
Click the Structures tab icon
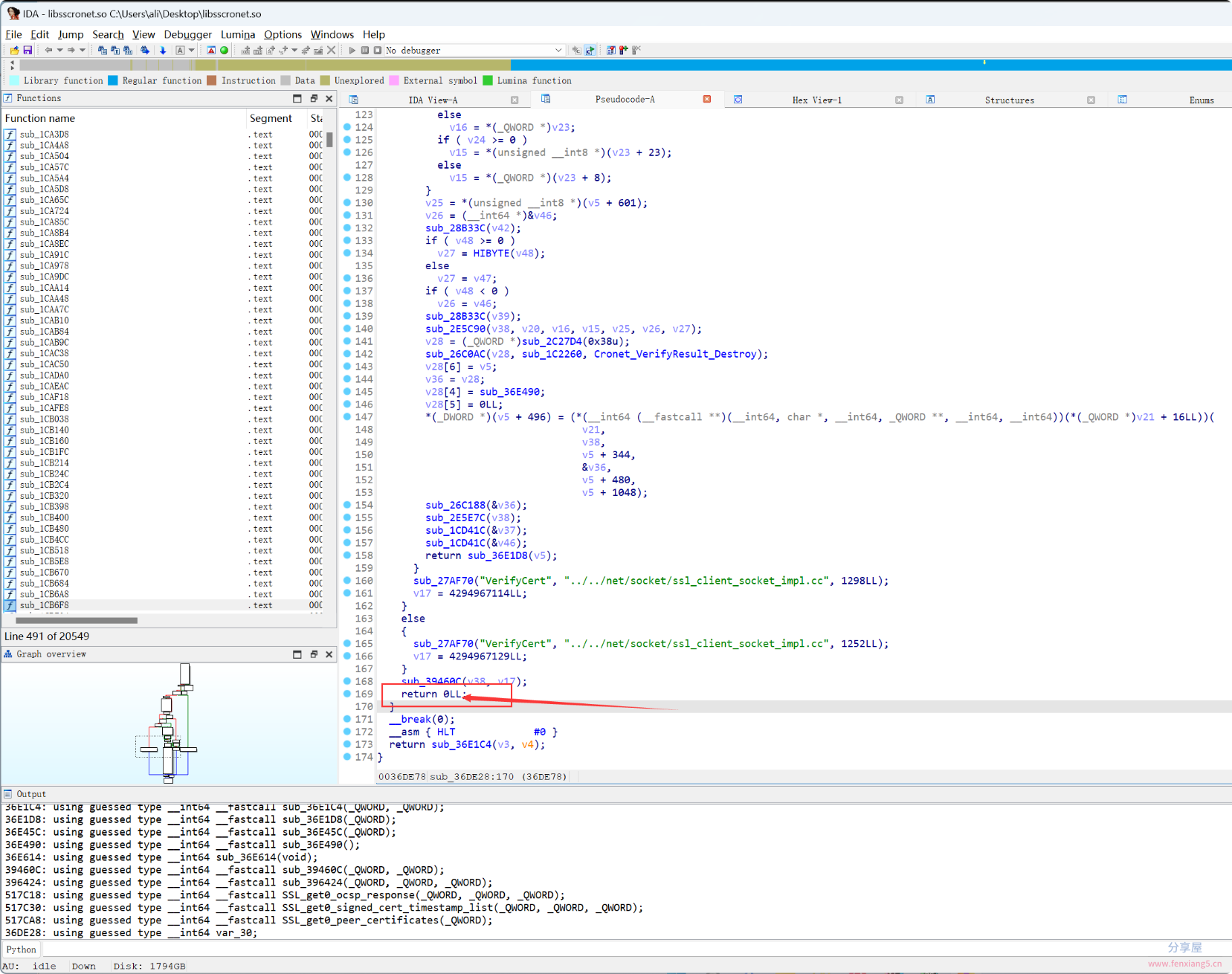tap(930, 100)
